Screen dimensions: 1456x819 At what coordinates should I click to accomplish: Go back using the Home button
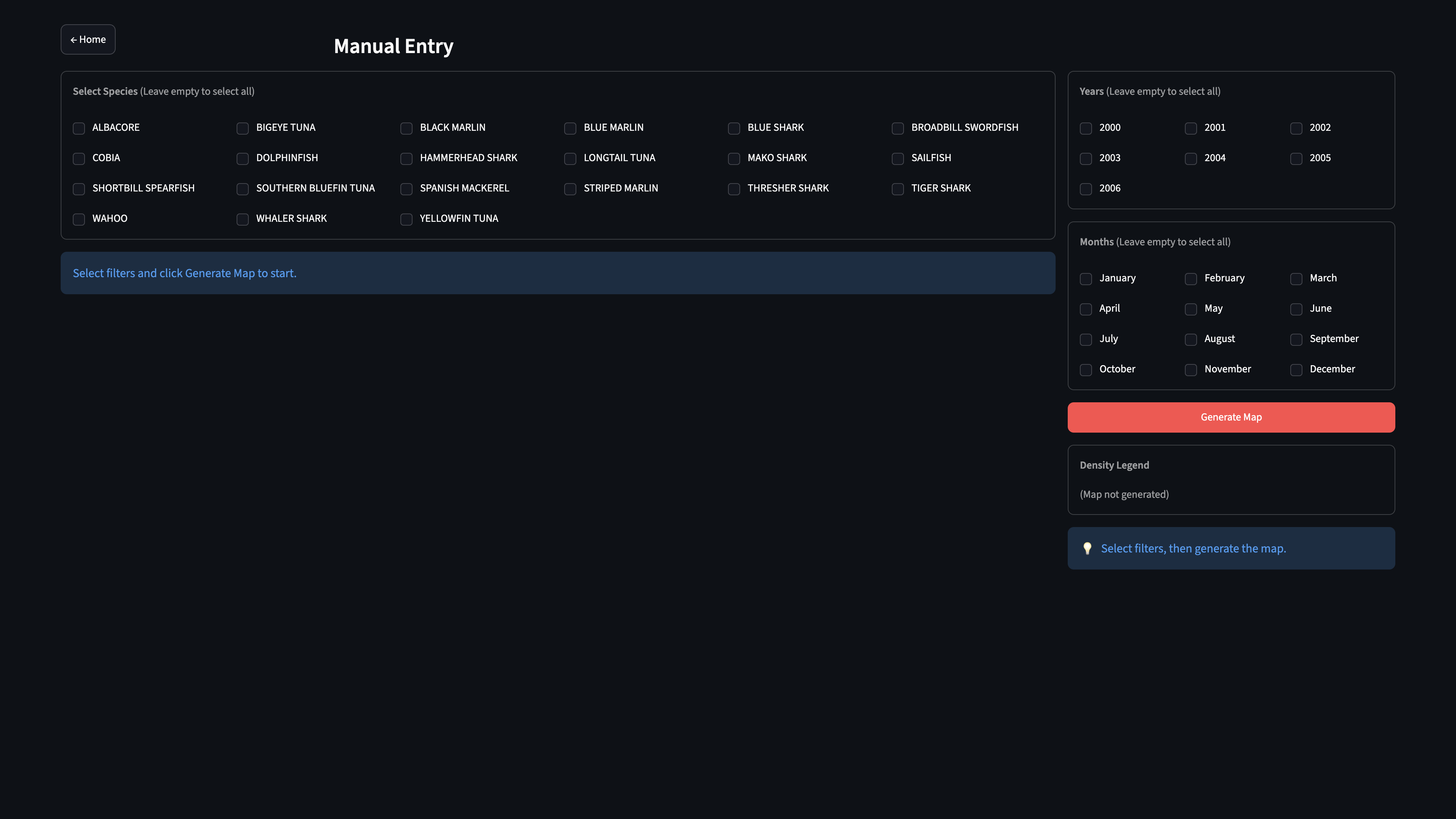(88, 39)
